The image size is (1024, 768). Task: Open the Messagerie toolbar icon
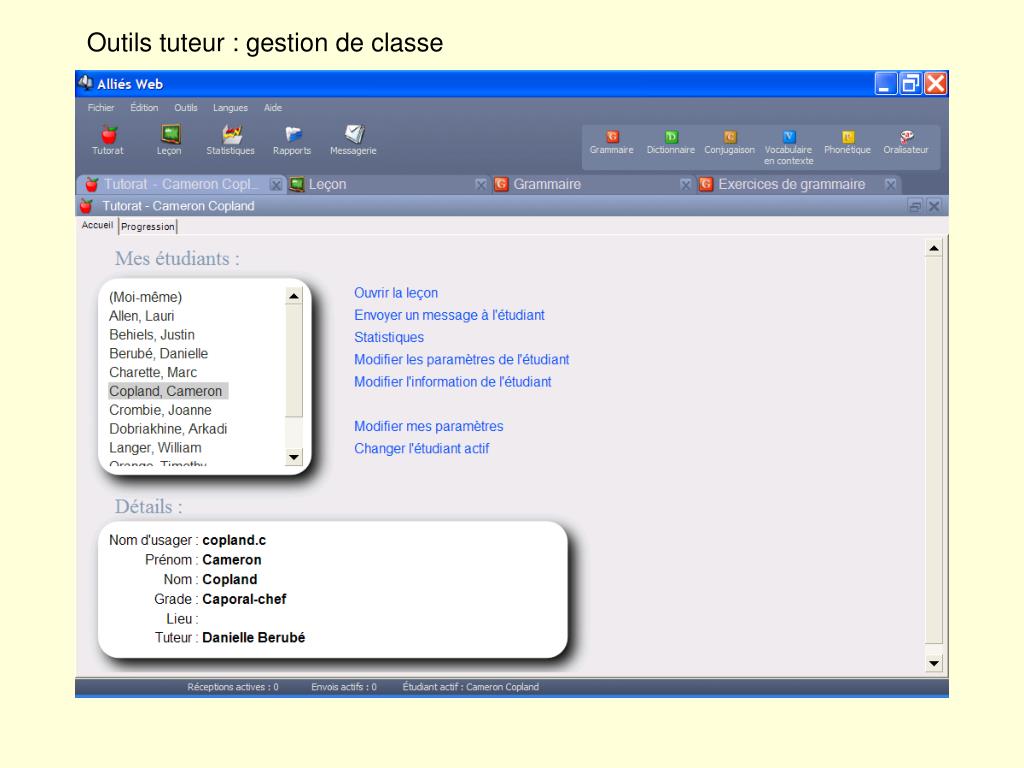[353, 140]
